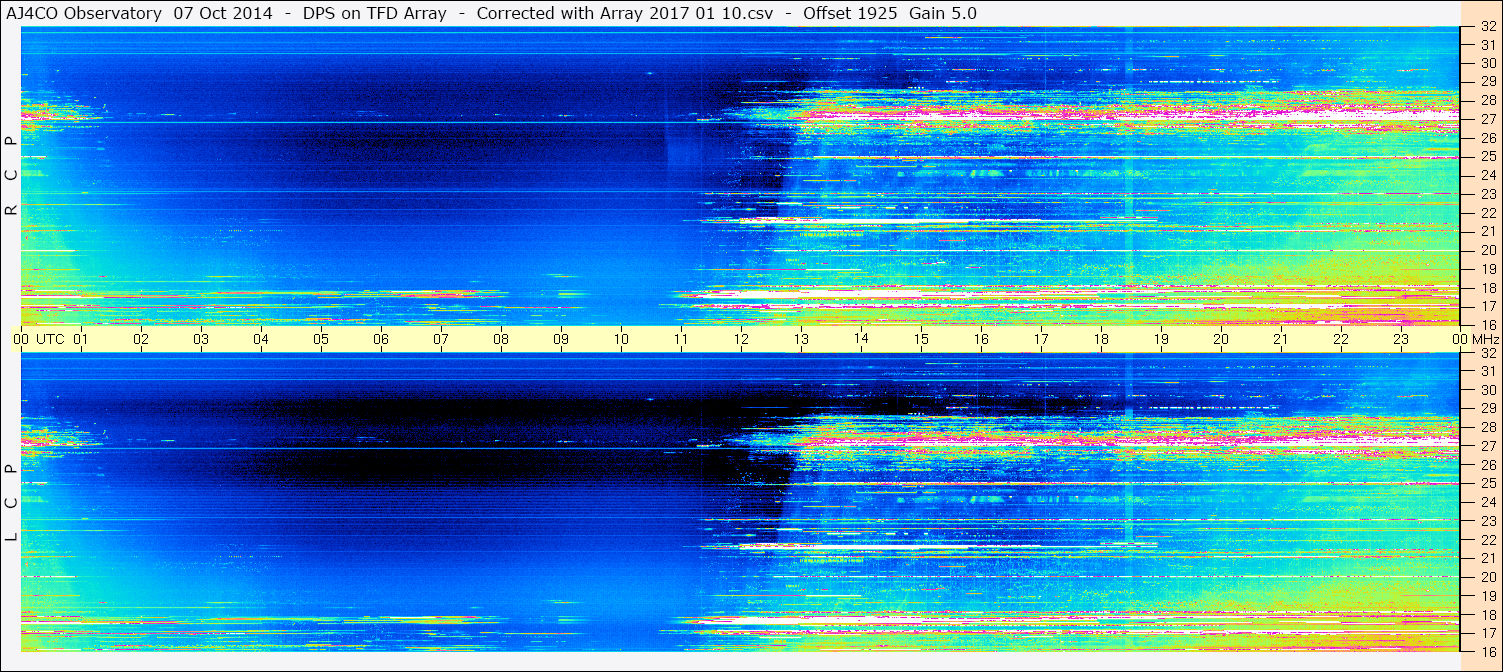Viewport: 1503px width, 672px height.
Task: Click the 'R C P' vertical panel label
Action: click(11, 175)
